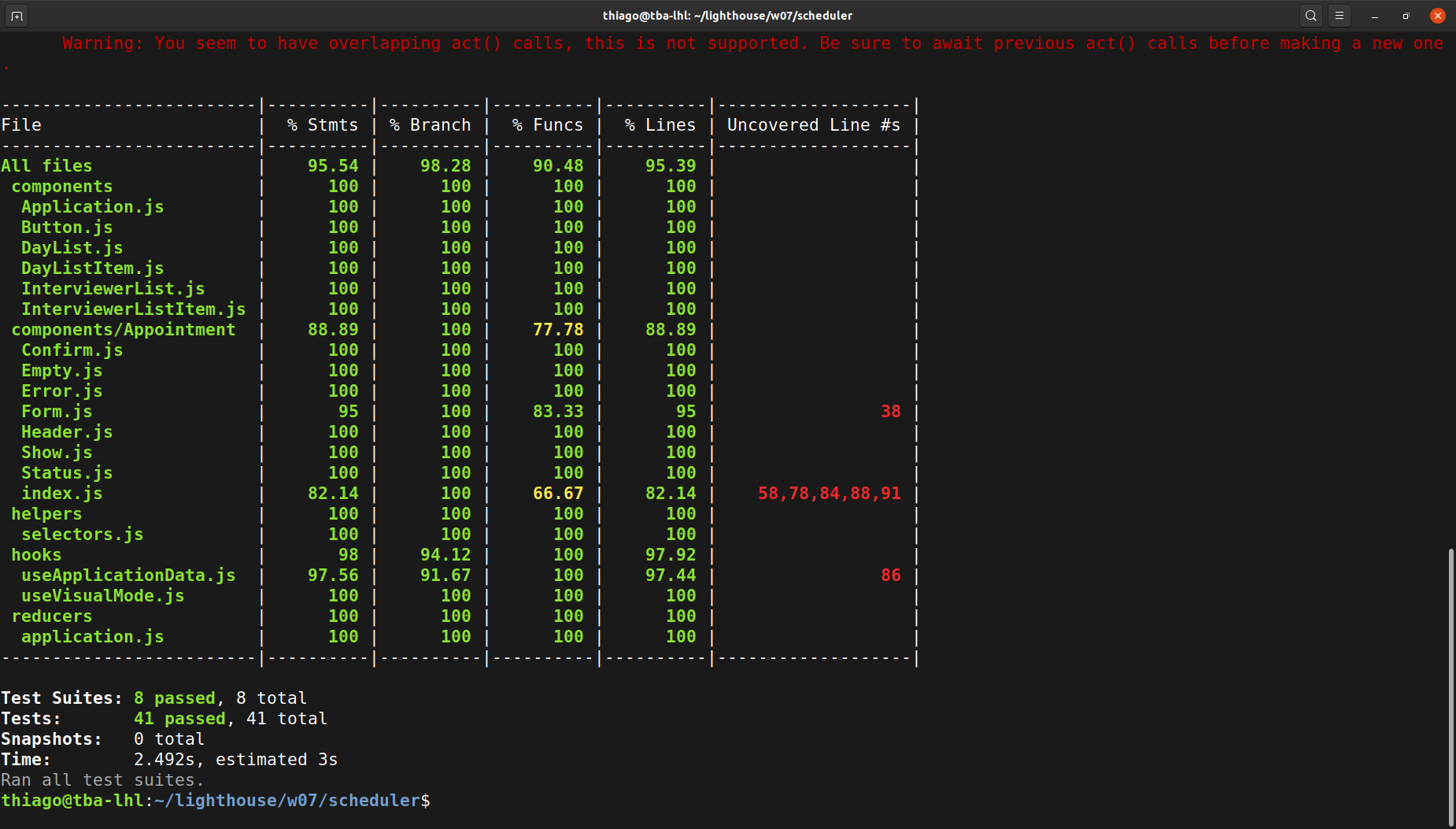The width and height of the screenshot is (1456, 829).
Task: Click 'Status.js' file name
Action: (67, 473)
